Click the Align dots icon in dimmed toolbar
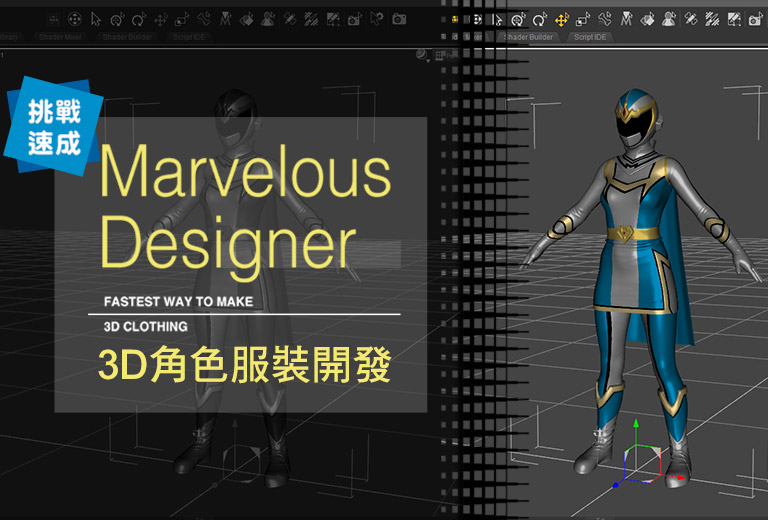Image resolution: width=768 pixels, height=520 pixels. coord(54,20)
